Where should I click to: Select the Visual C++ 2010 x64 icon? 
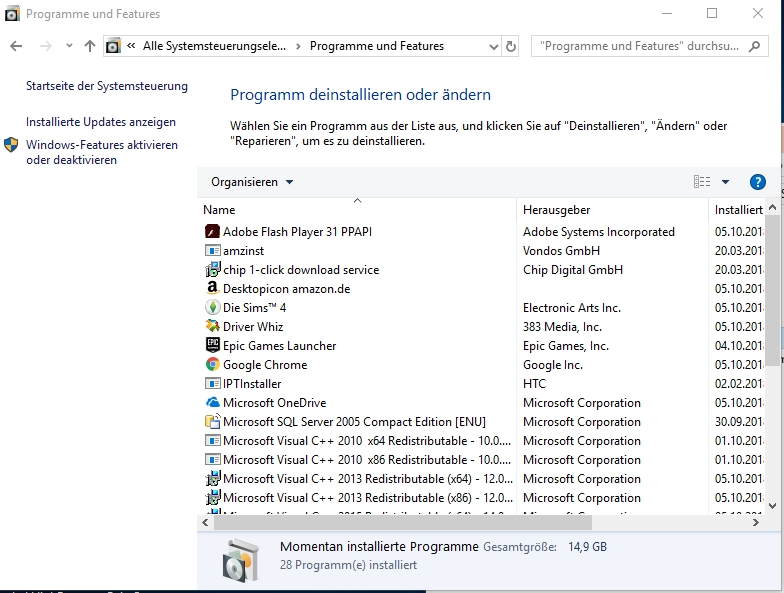[x=212, y=440]
